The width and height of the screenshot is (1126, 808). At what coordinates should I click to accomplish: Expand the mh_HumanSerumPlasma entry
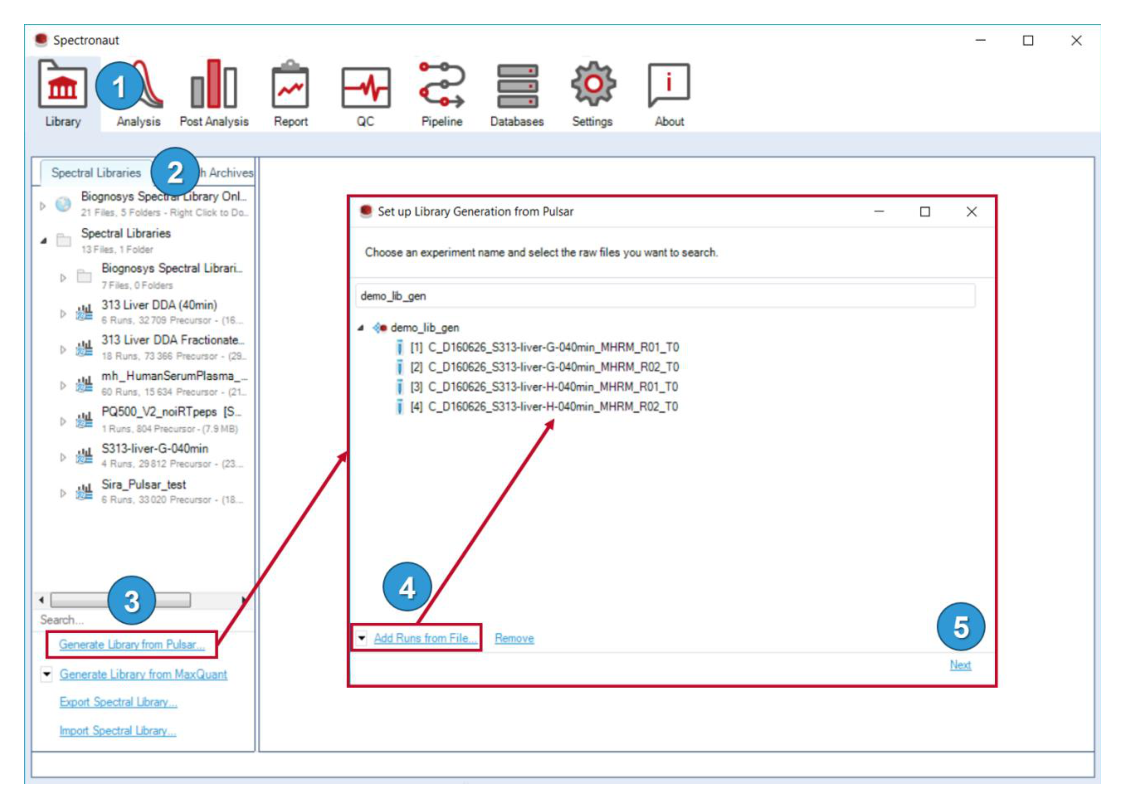coord(63,386)
